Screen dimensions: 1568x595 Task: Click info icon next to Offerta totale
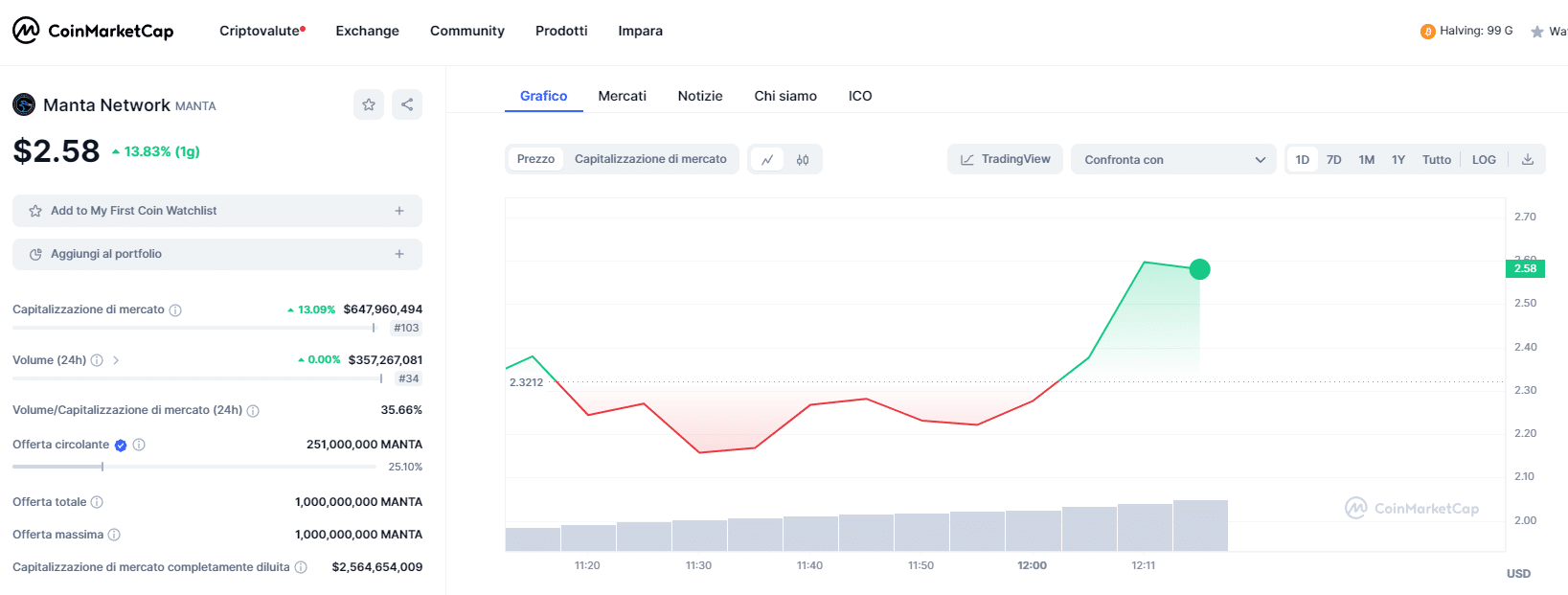(97, 502)
